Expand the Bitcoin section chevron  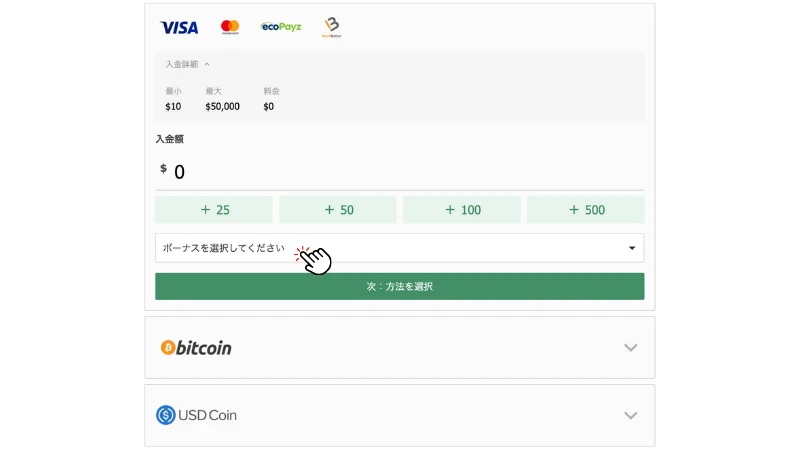click(x=630, y=348)
